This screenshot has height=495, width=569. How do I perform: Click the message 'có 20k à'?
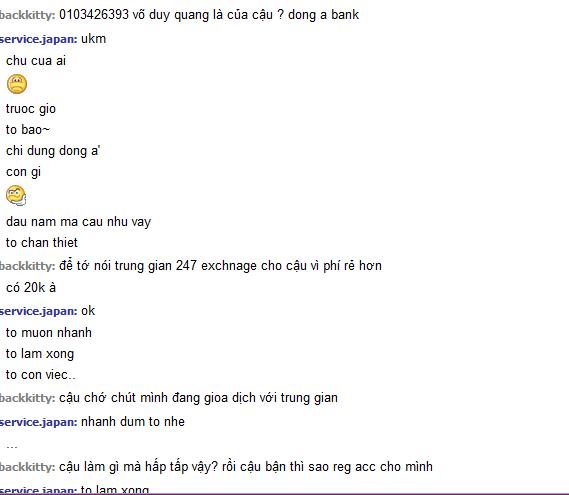(x=31, y=287)
